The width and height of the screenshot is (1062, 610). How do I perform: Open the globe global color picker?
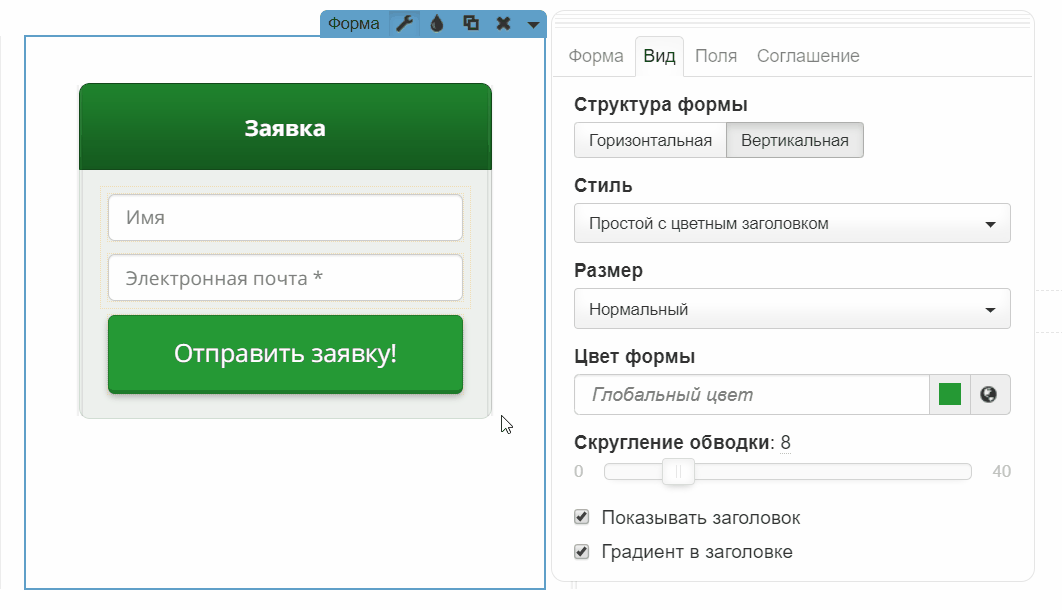coord(990,394)
